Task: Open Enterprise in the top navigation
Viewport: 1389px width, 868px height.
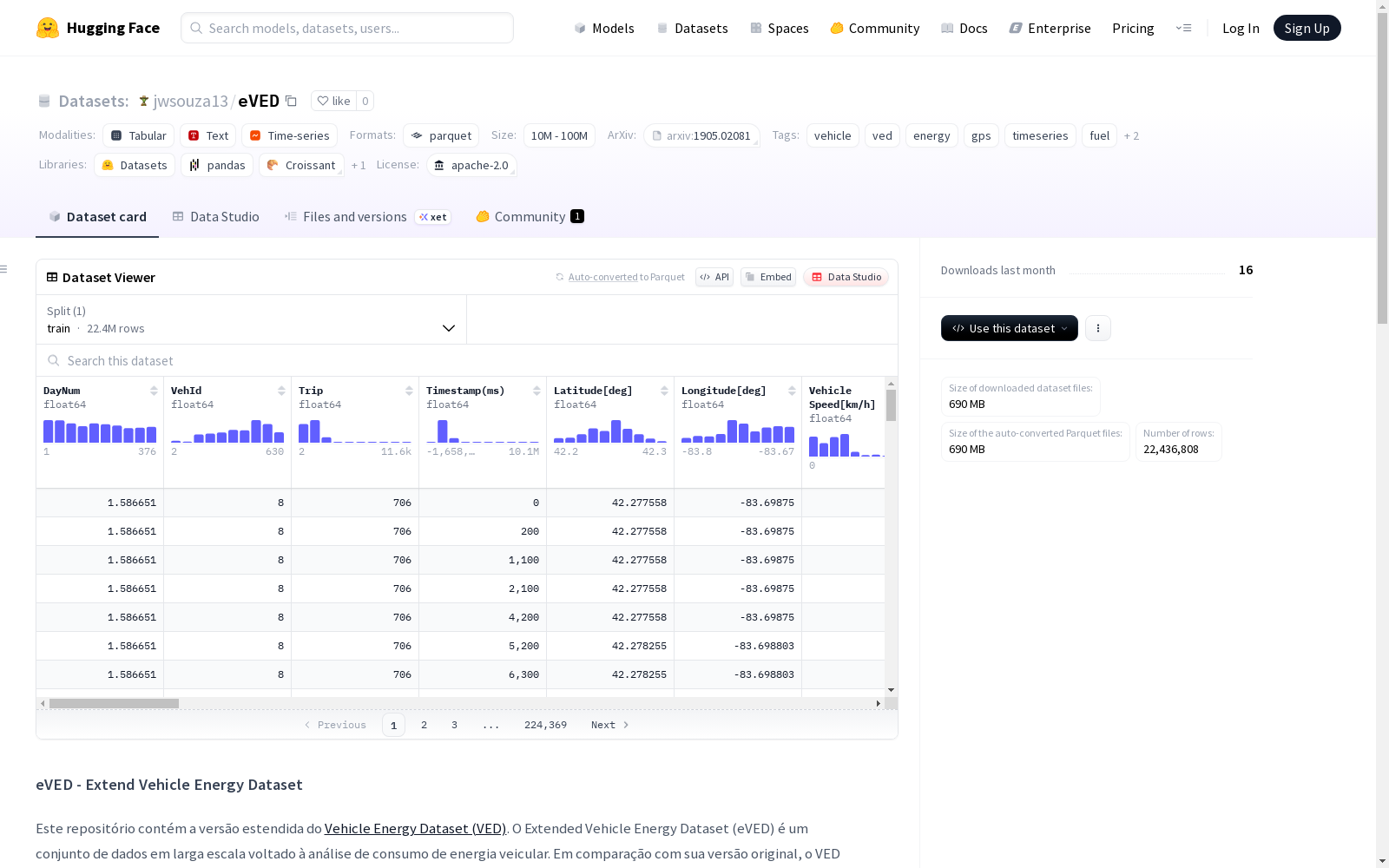Action: coord(1050,28)
